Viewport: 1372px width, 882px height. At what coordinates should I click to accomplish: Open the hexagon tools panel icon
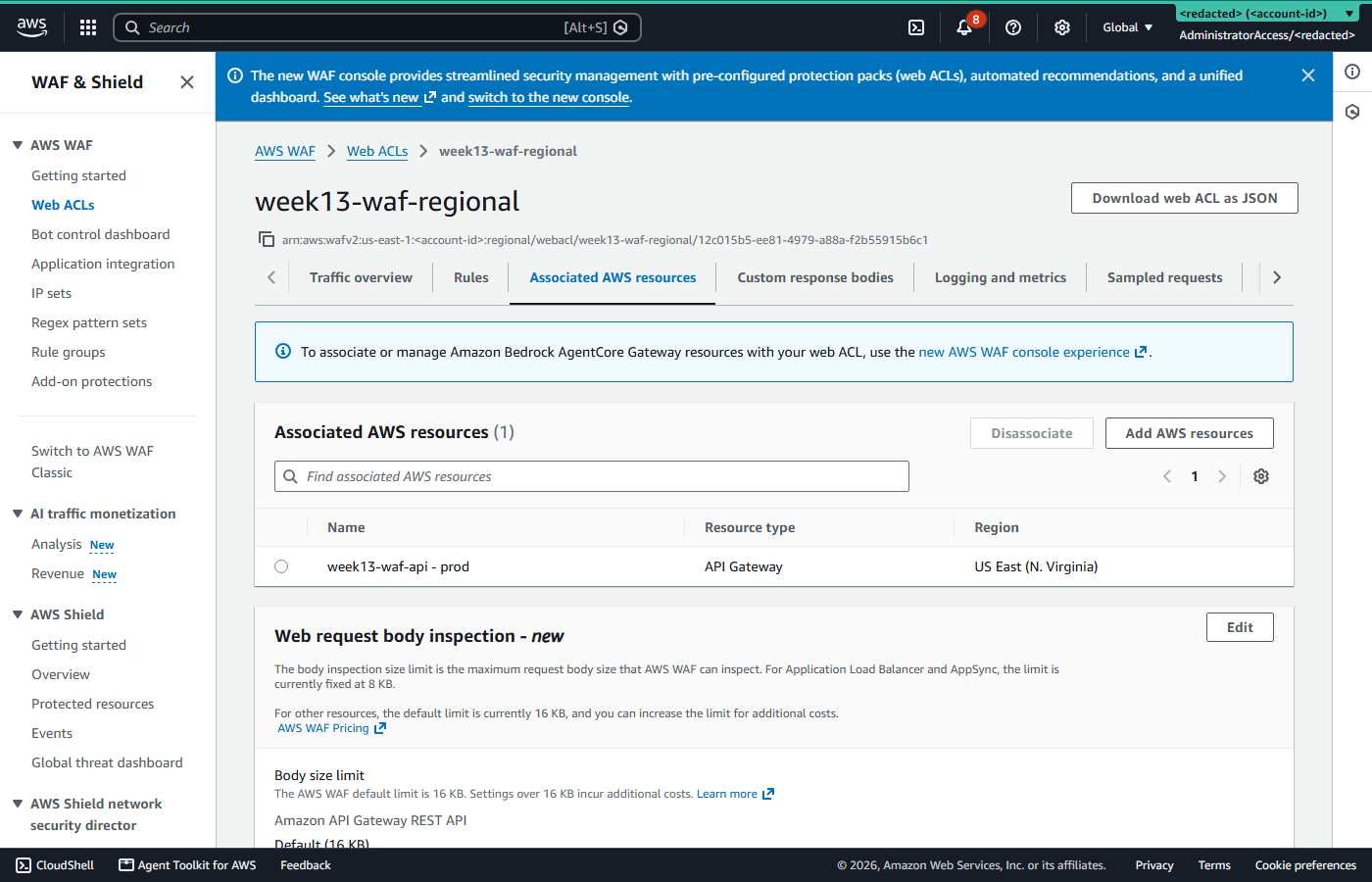(x=1352, y=112)
